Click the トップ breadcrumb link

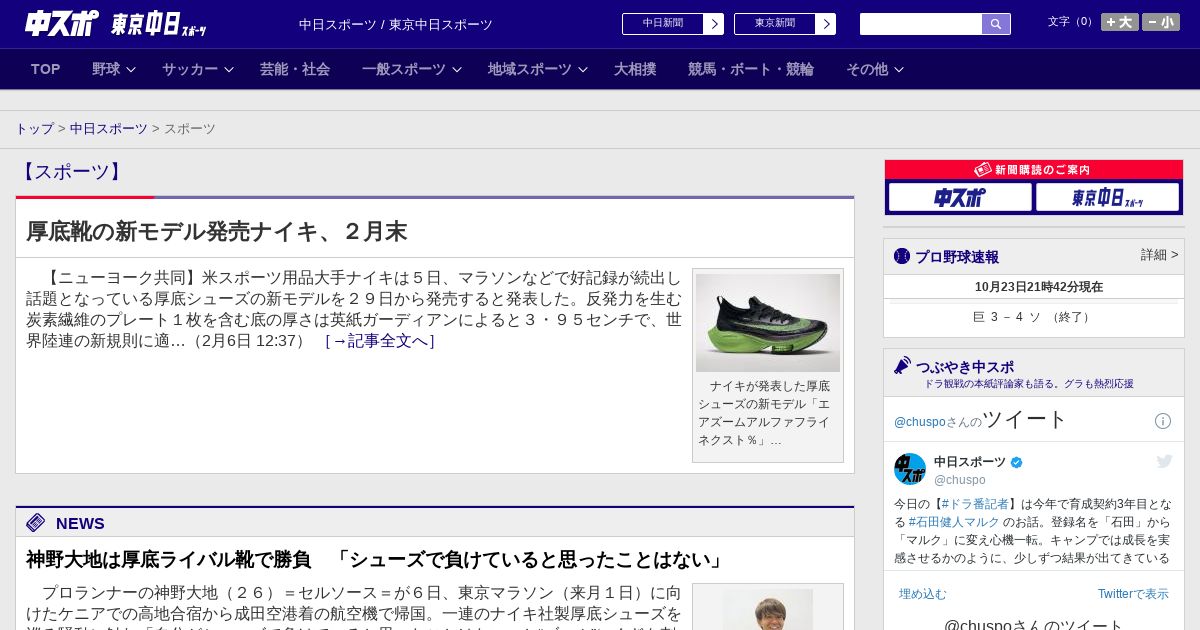tap(34, 129)
